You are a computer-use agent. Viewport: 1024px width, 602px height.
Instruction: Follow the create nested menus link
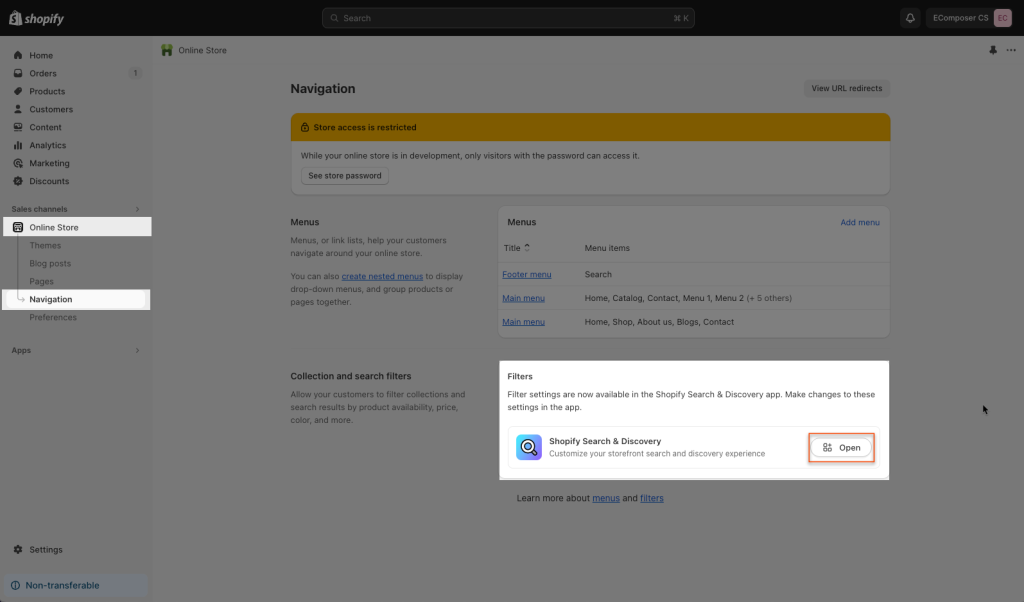(x=382, y=276)
